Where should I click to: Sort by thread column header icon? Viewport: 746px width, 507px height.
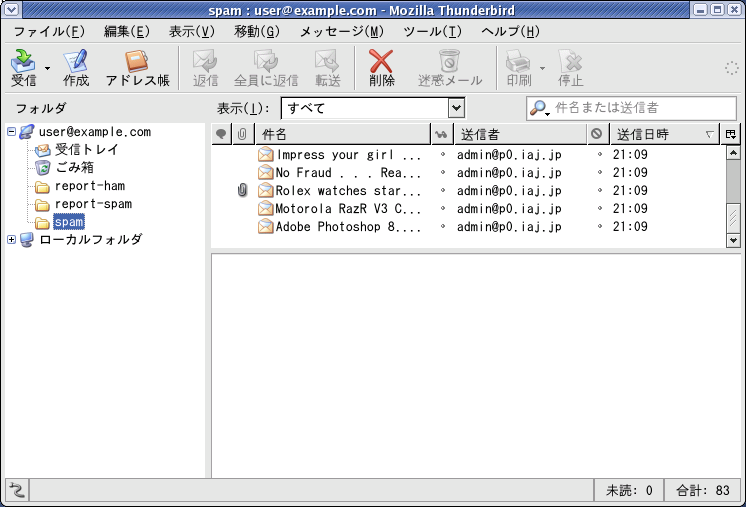click(221, 134)
